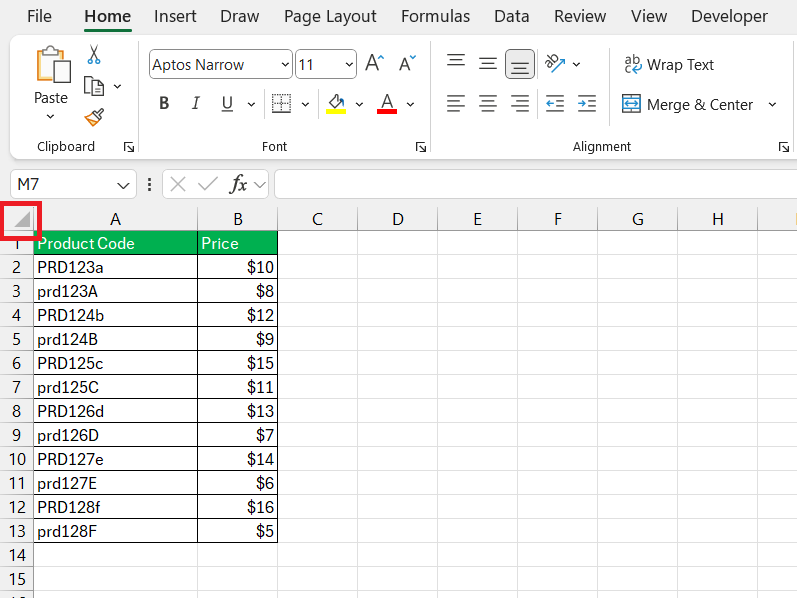The width and height of the screenshot is (797, 598).
Task: Click Decrease Indent icon
Action: pyautogui.click(x=555, y=104)
